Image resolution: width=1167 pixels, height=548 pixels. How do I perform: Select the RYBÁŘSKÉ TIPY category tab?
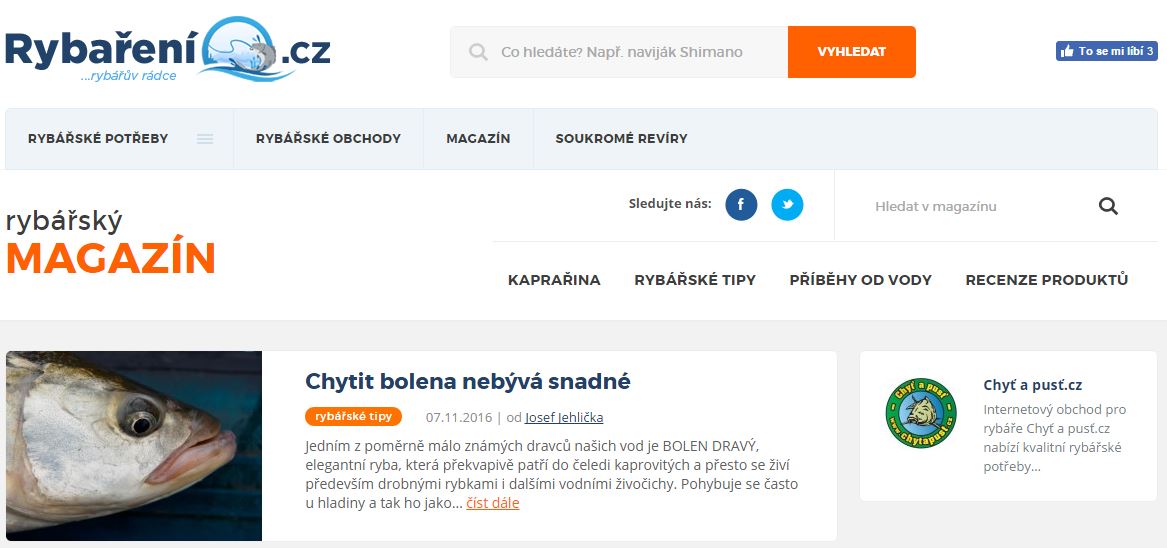695,280
